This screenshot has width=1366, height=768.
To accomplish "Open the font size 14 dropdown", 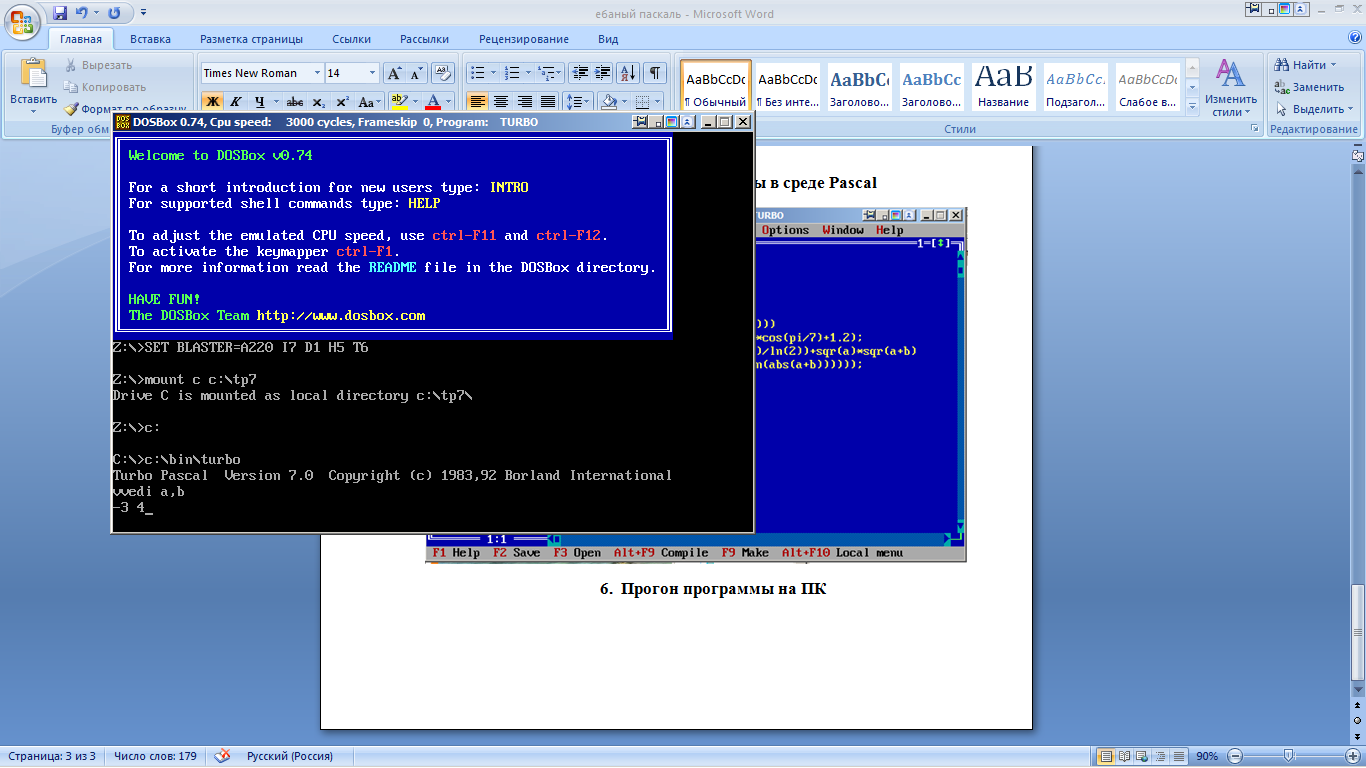I will (x=373, y=73).
